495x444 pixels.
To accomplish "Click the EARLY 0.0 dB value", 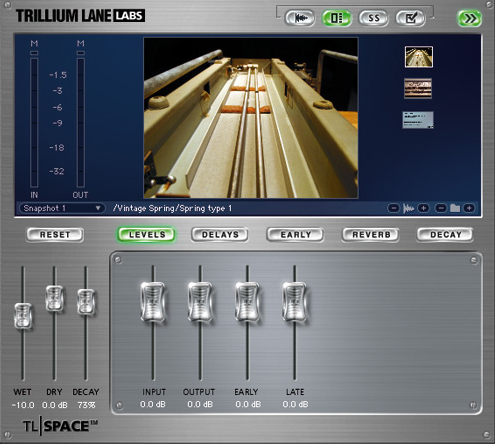I will (248, 404).
